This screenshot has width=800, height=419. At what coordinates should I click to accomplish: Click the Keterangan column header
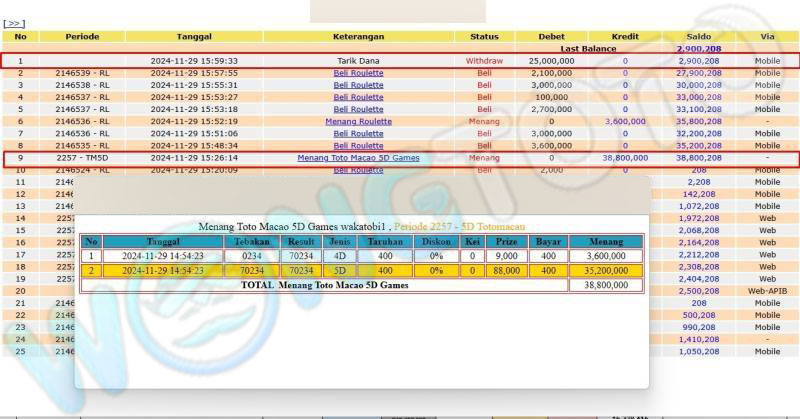tap(358, 36)
